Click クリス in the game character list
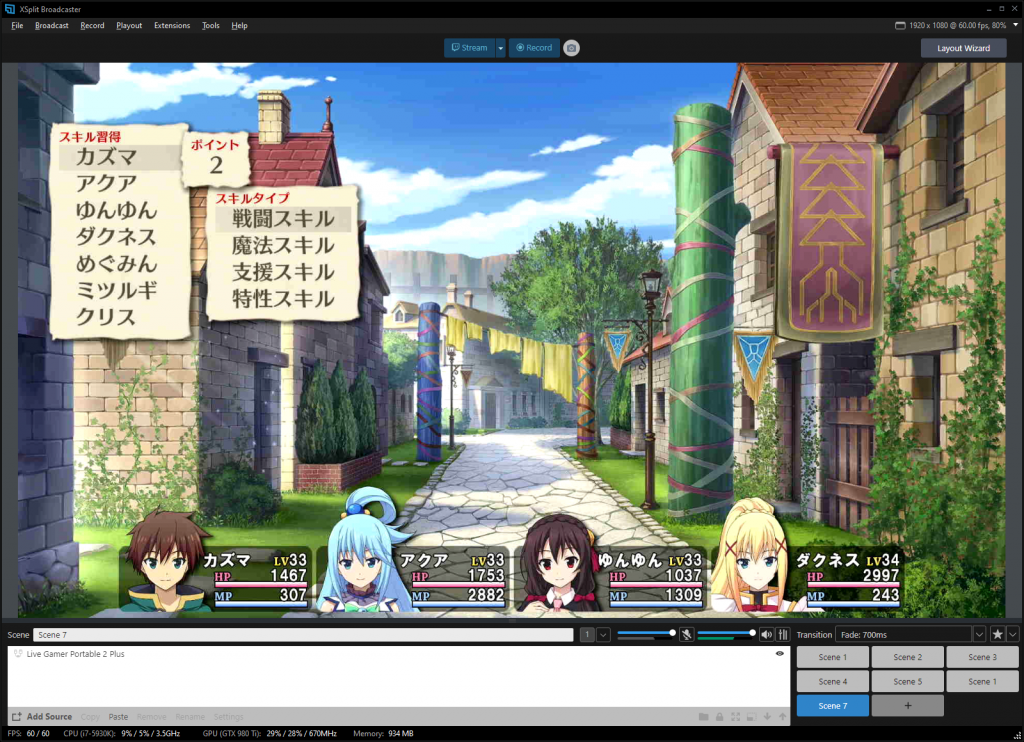Viewport: 1024px width, 742px height. point(106,317)
